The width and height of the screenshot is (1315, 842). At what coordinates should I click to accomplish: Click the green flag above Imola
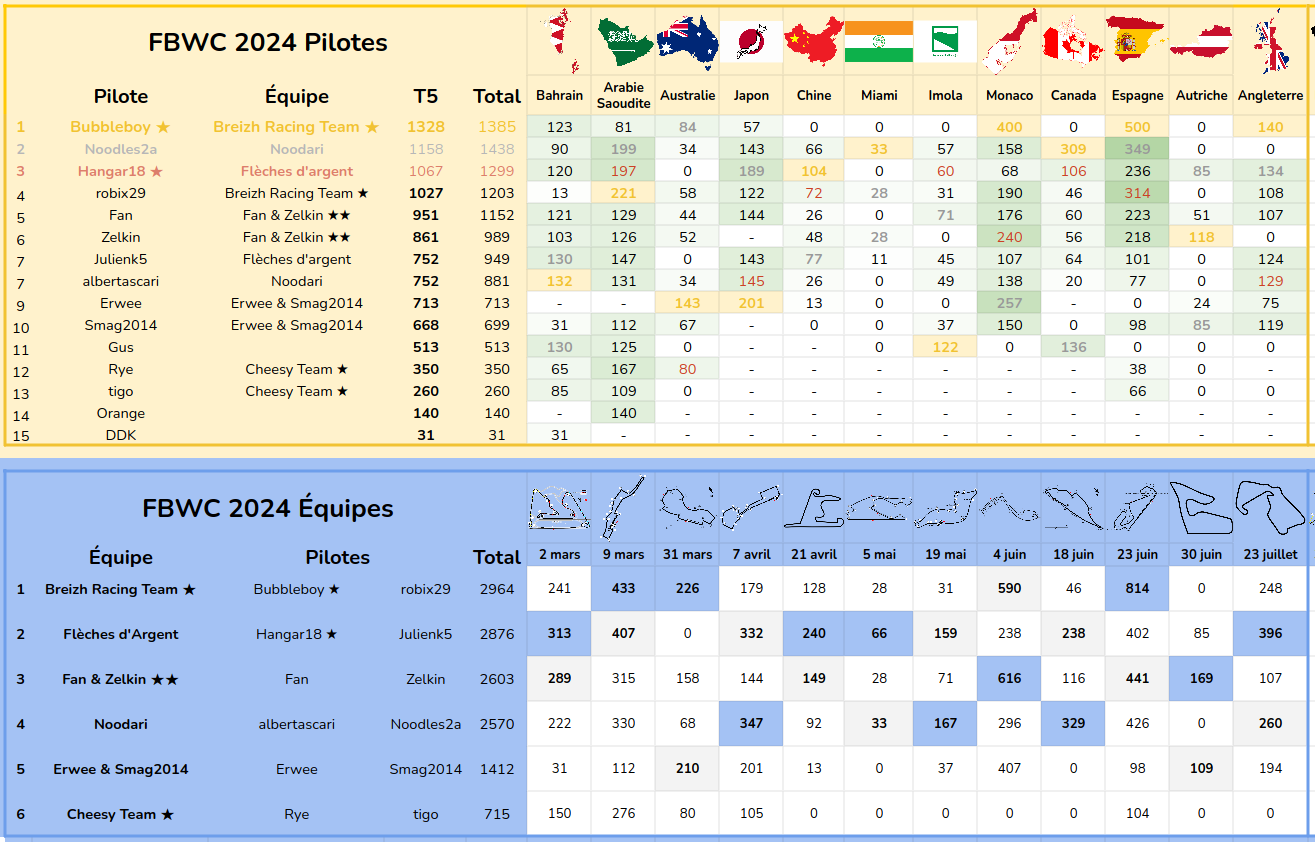(945, 42)
